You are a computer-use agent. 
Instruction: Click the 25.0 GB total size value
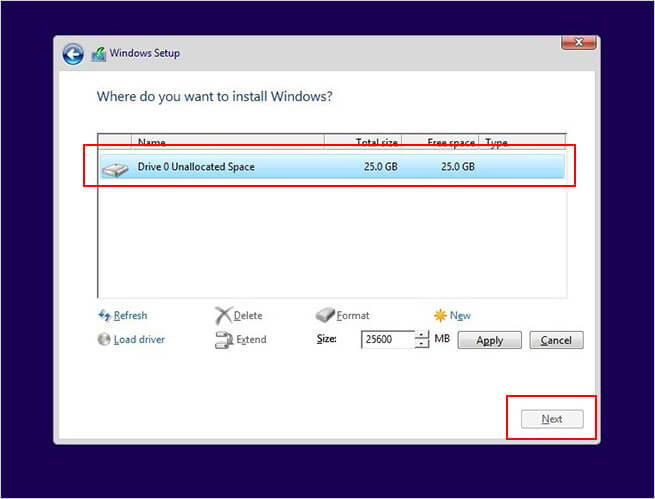381,167
